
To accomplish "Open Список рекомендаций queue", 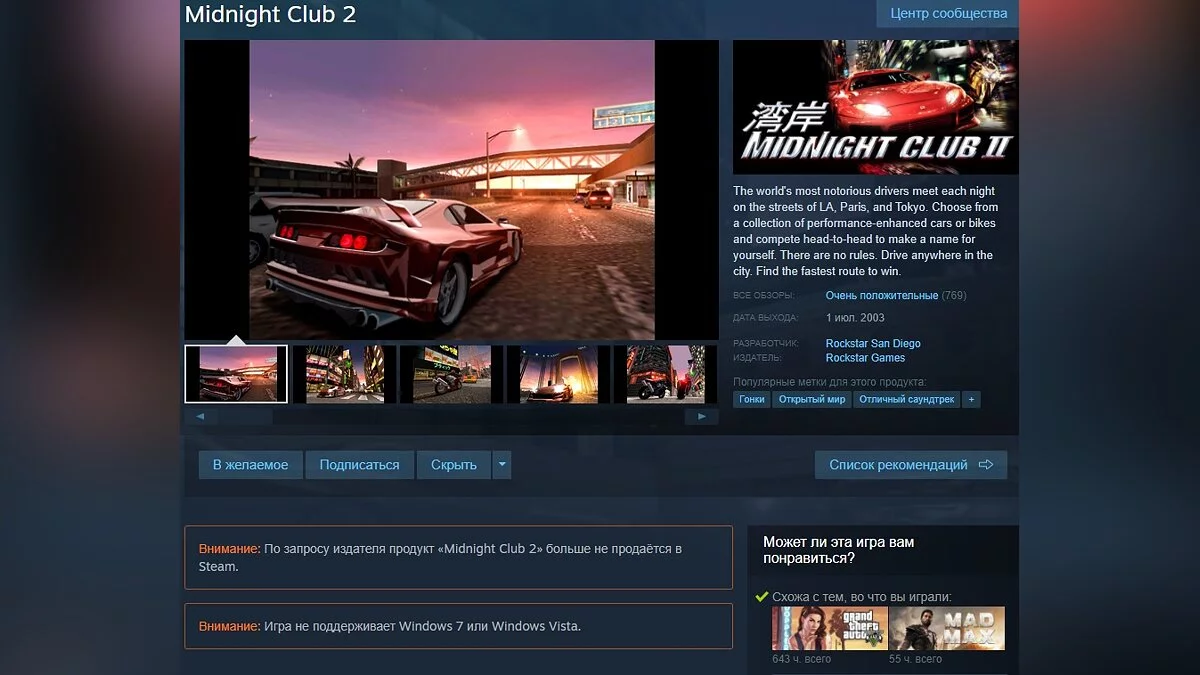I will pos(911,465).
